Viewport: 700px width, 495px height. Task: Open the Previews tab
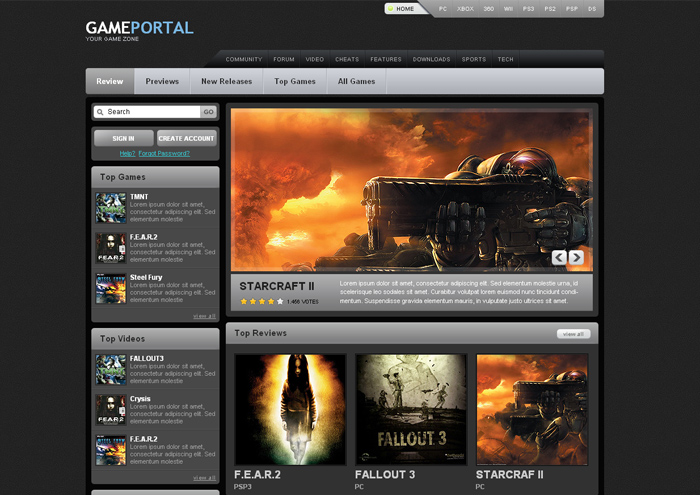point(162,82)
